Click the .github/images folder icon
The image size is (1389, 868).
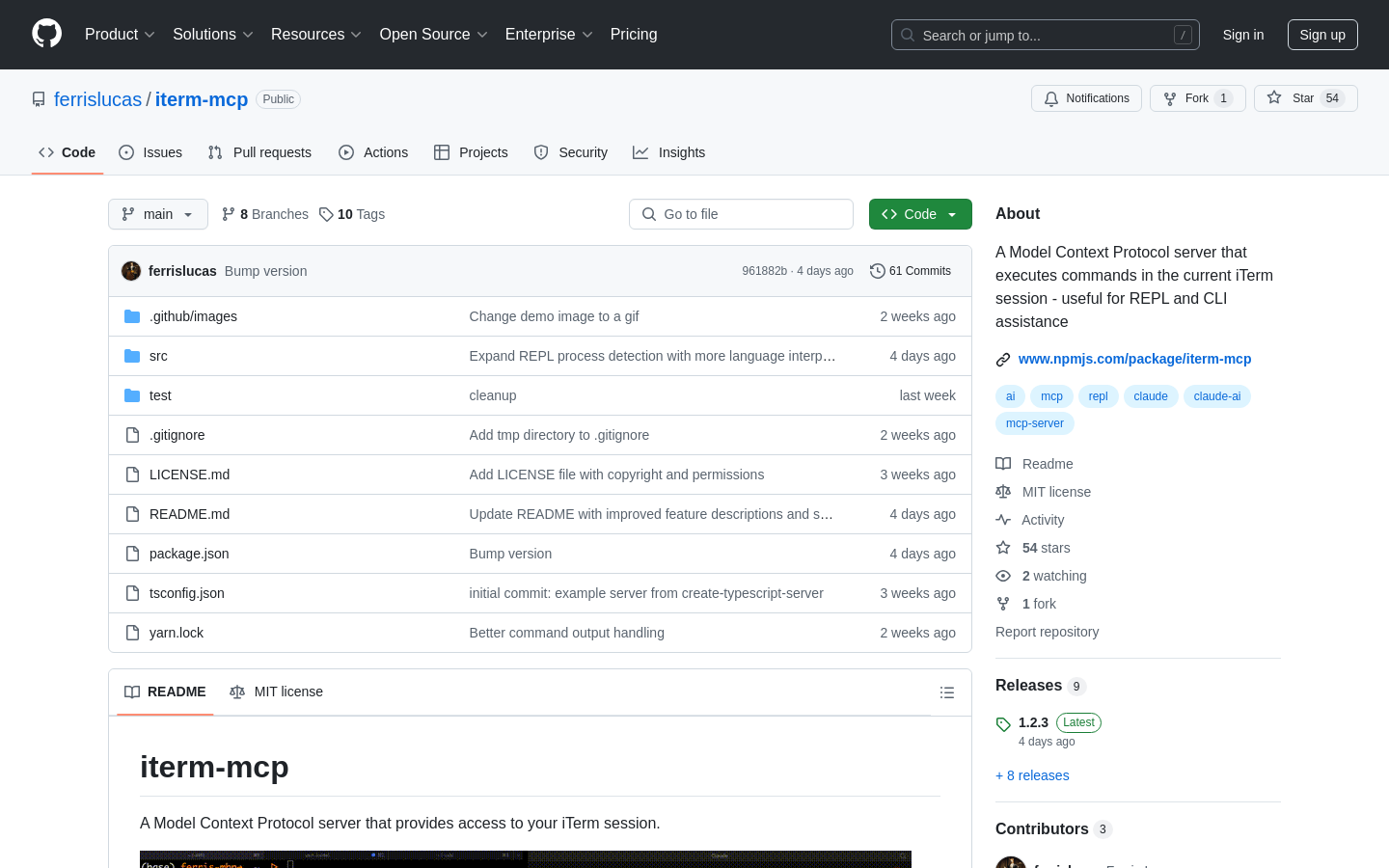(x=132, y=316)
